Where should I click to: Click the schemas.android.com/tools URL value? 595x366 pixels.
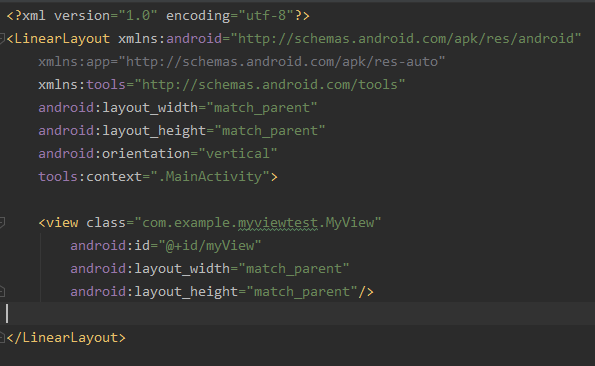pyautogui.click(x=270, y=85)
